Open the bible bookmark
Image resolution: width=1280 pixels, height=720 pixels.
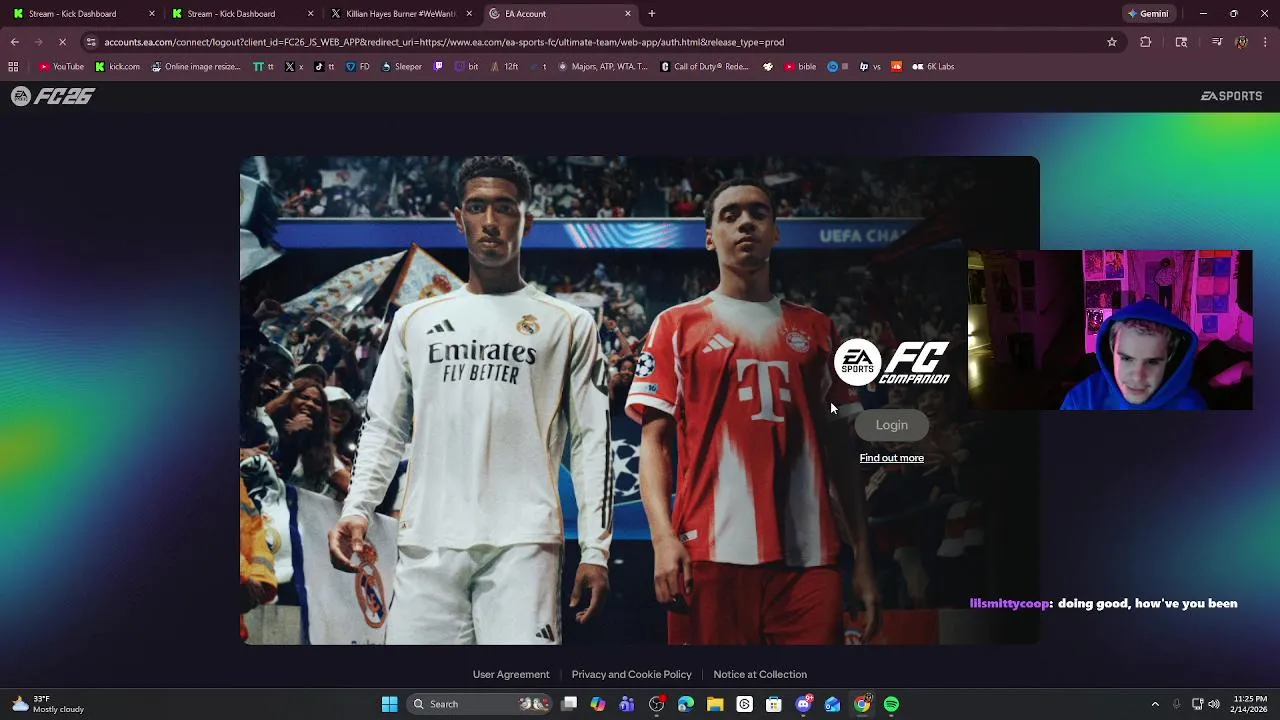pos(800,67)
